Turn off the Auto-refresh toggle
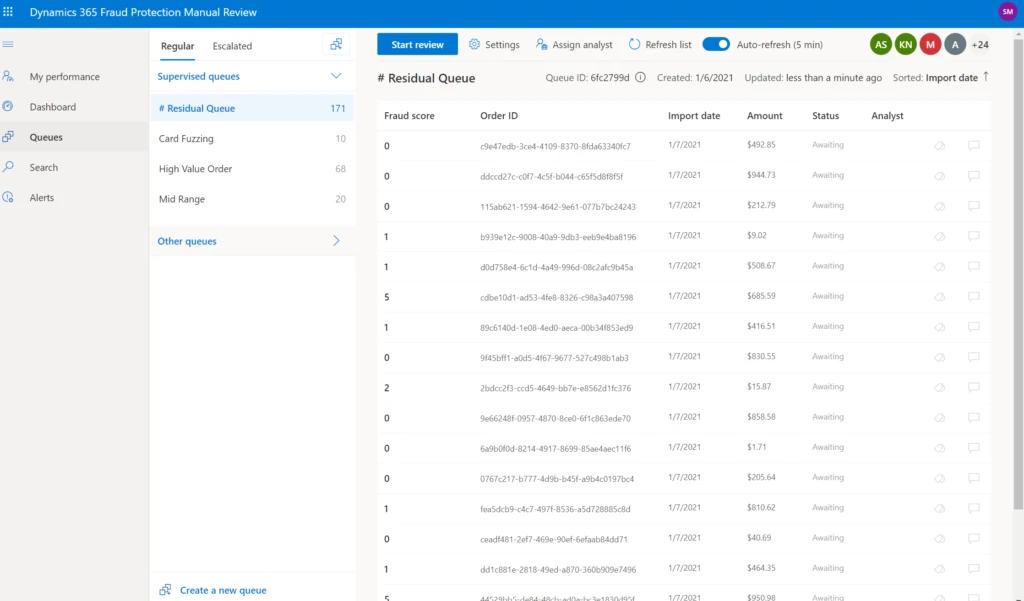Viewport: 1024px width, 601px height. pos(716,45)
